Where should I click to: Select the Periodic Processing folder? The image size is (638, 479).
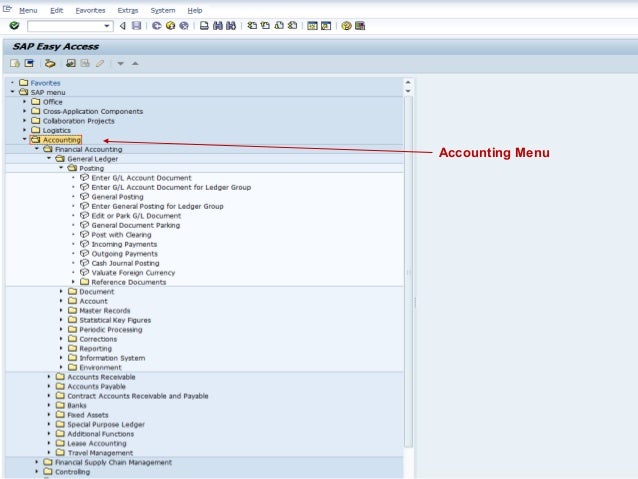point(111,330)
